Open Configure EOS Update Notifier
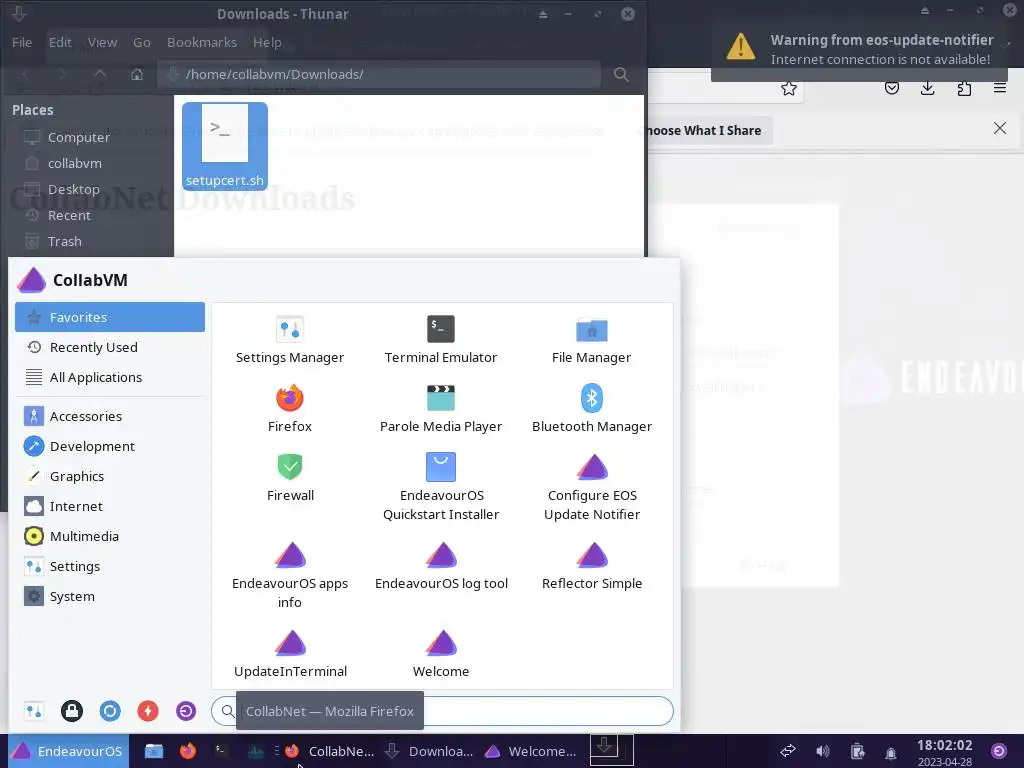 click(592, 487)
